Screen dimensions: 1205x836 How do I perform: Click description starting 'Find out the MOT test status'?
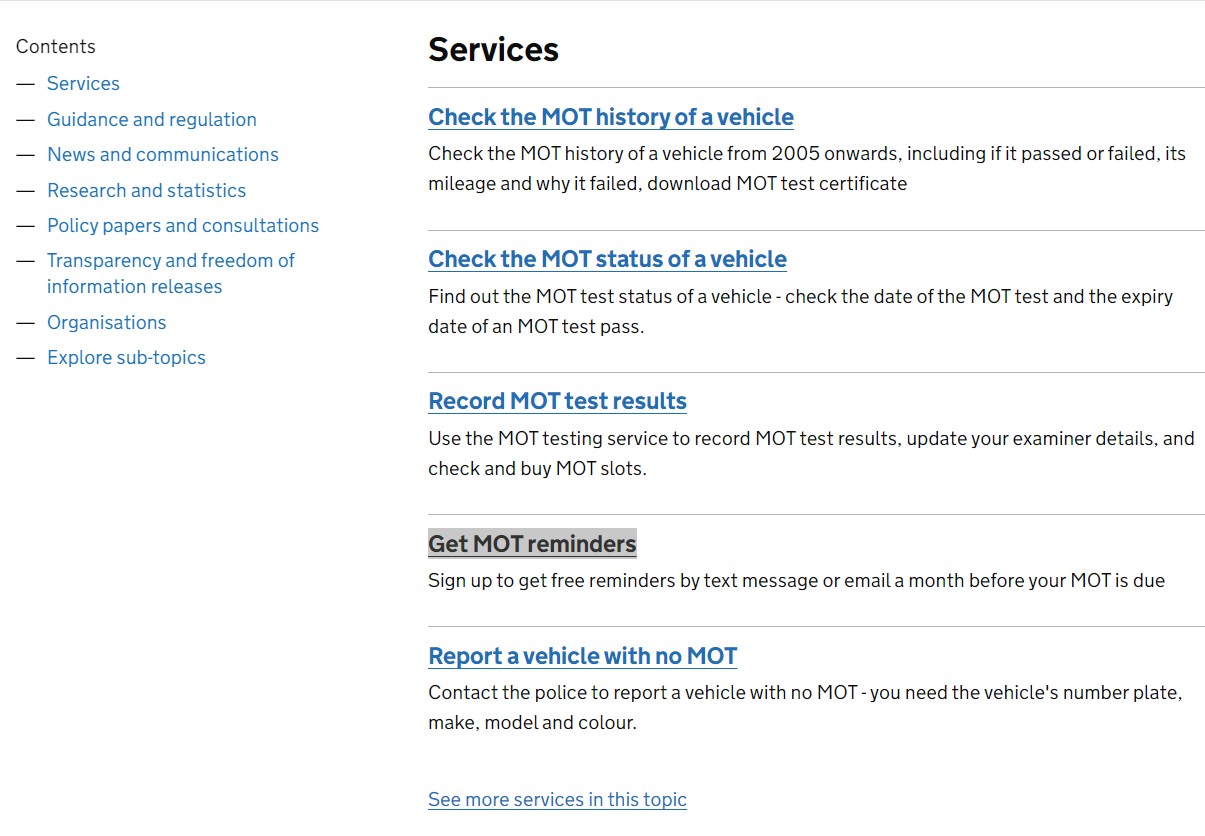click(800, 312)
